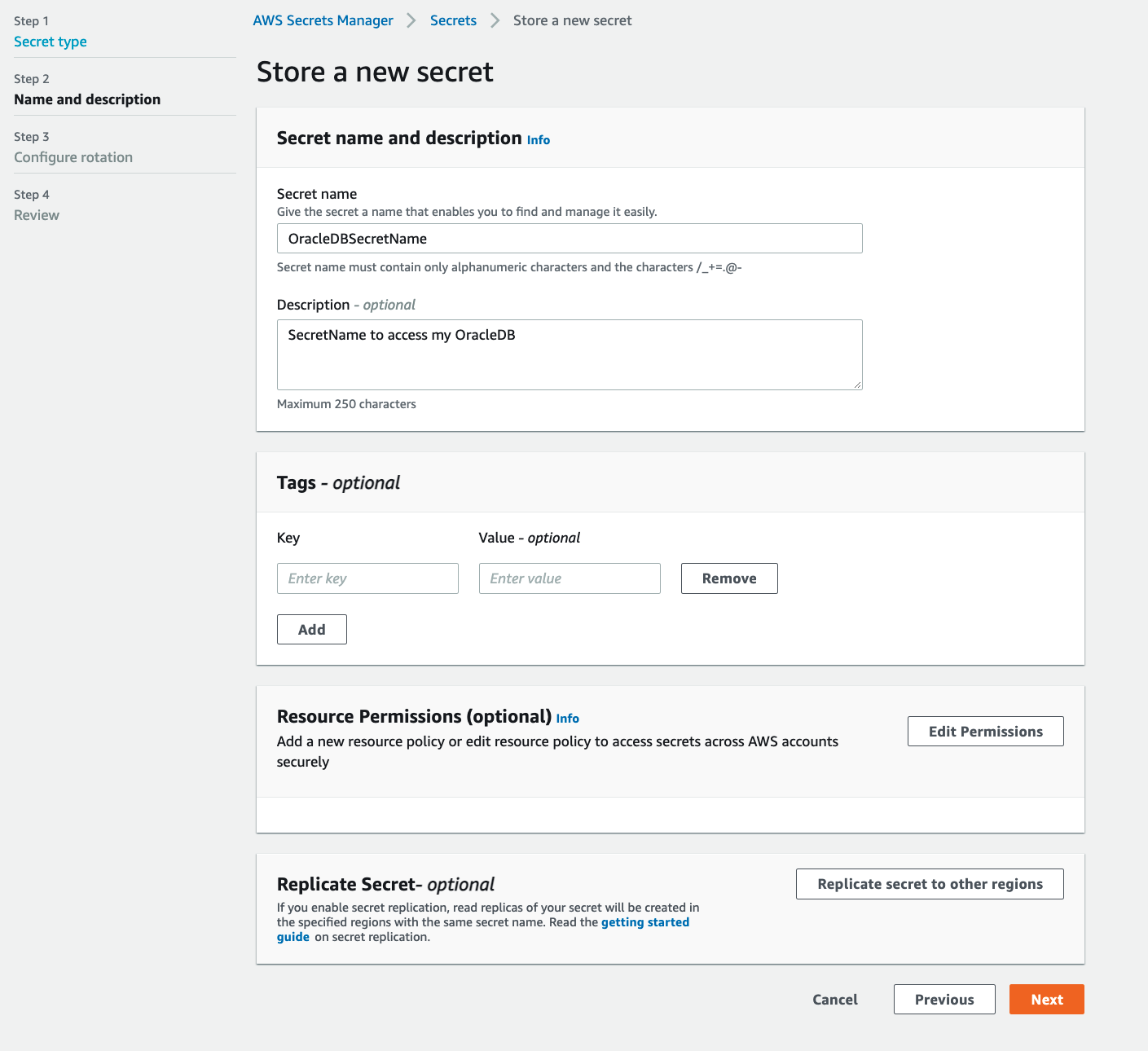Proceed with the Next button
This screenshot has width=1148, height=1051.
tap(1047, 1000)
